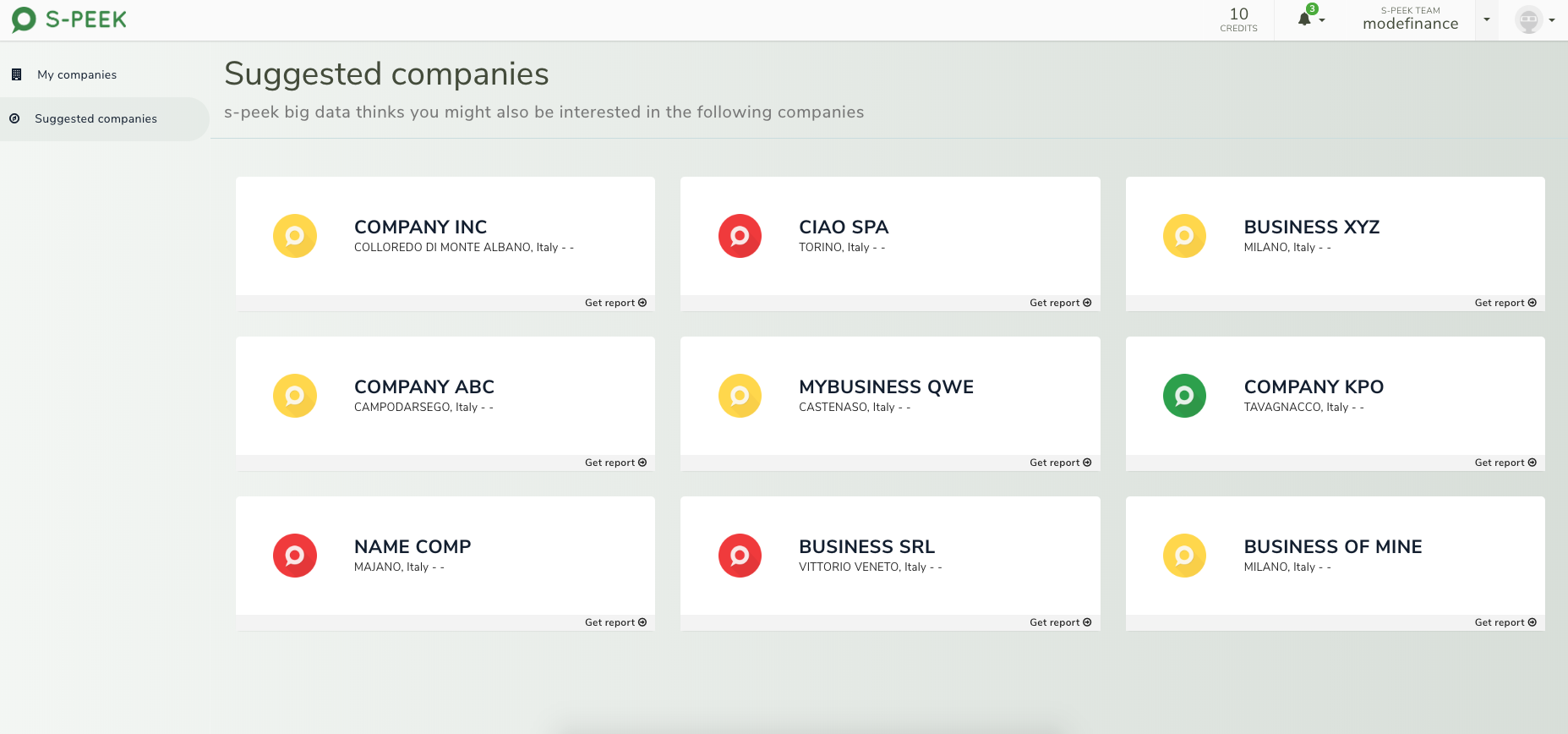Click COMPANY ABC yellow rating icon
This screenshot has height=734, width=1568.
tap(295, 396)
